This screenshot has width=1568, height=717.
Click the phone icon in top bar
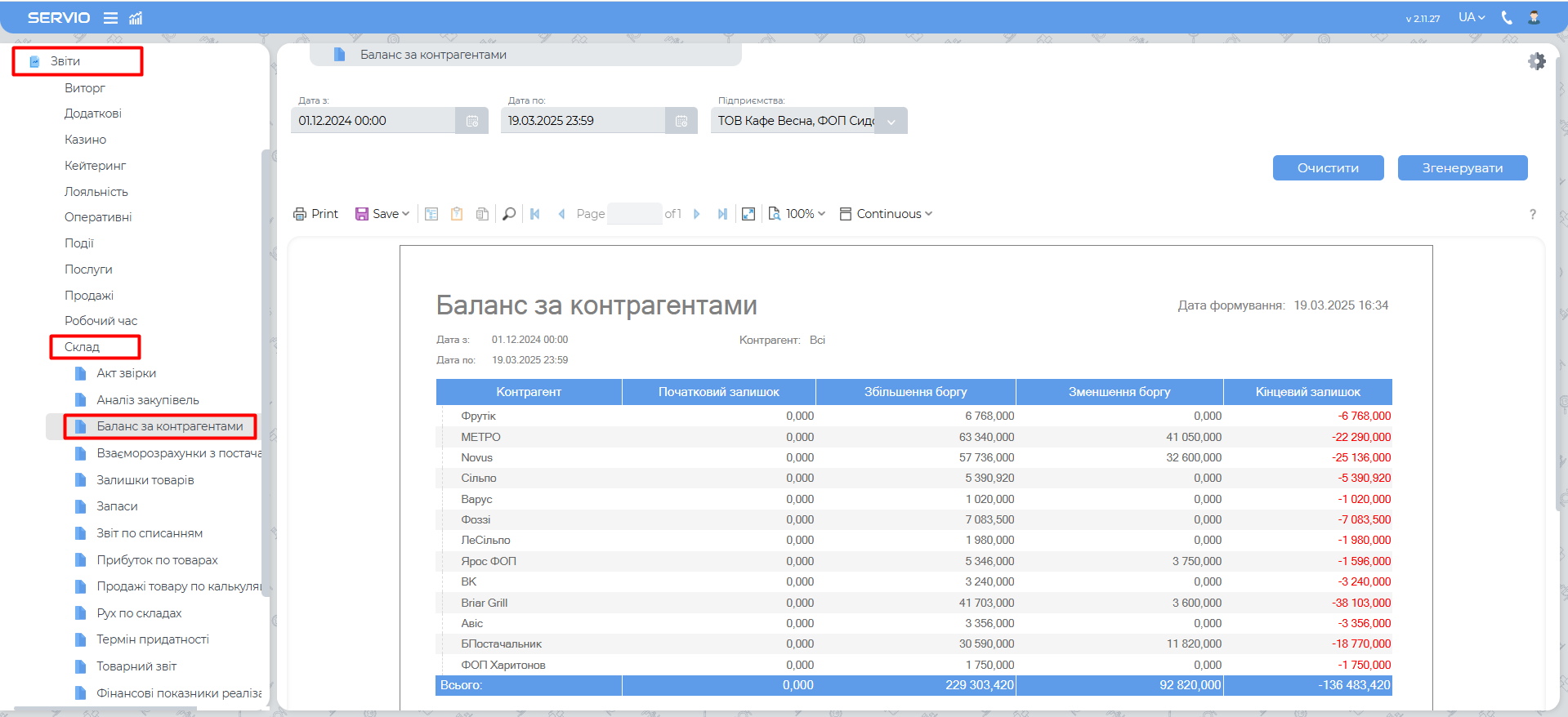pyautogui.click(x=1507, y=18)
